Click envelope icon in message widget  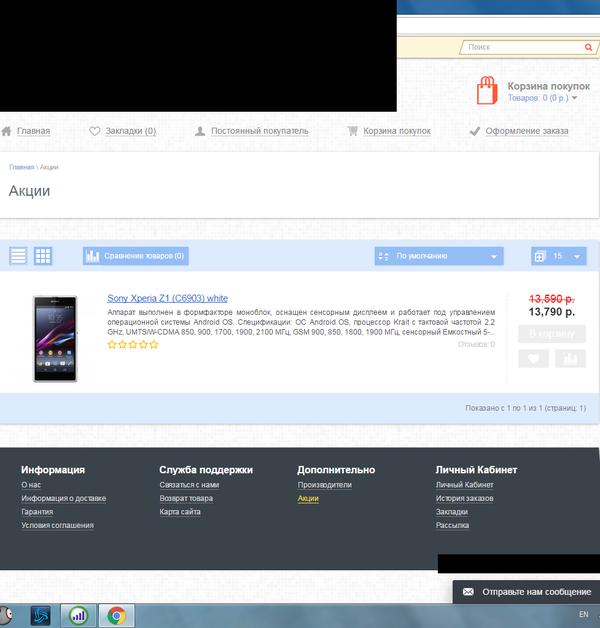coord(467,592)
